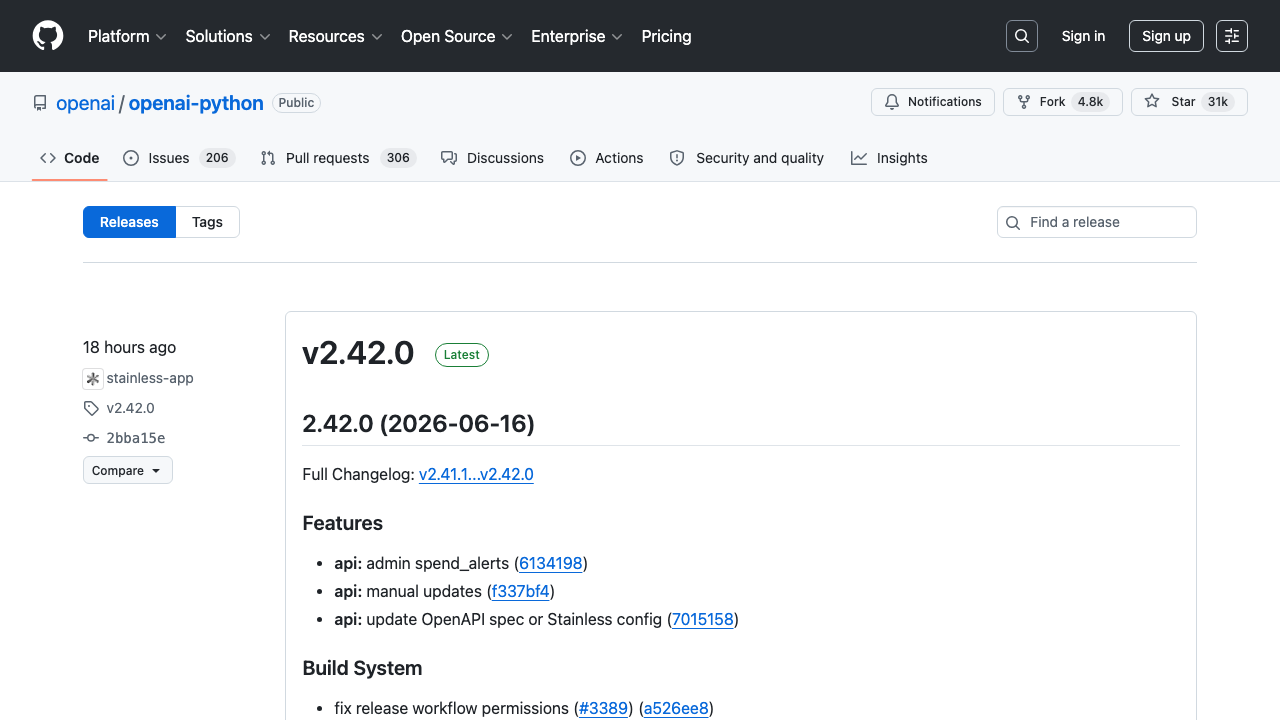Open the openai-python repository link
The width and height of the screenshot is (1280, 720).
[196, 103]
